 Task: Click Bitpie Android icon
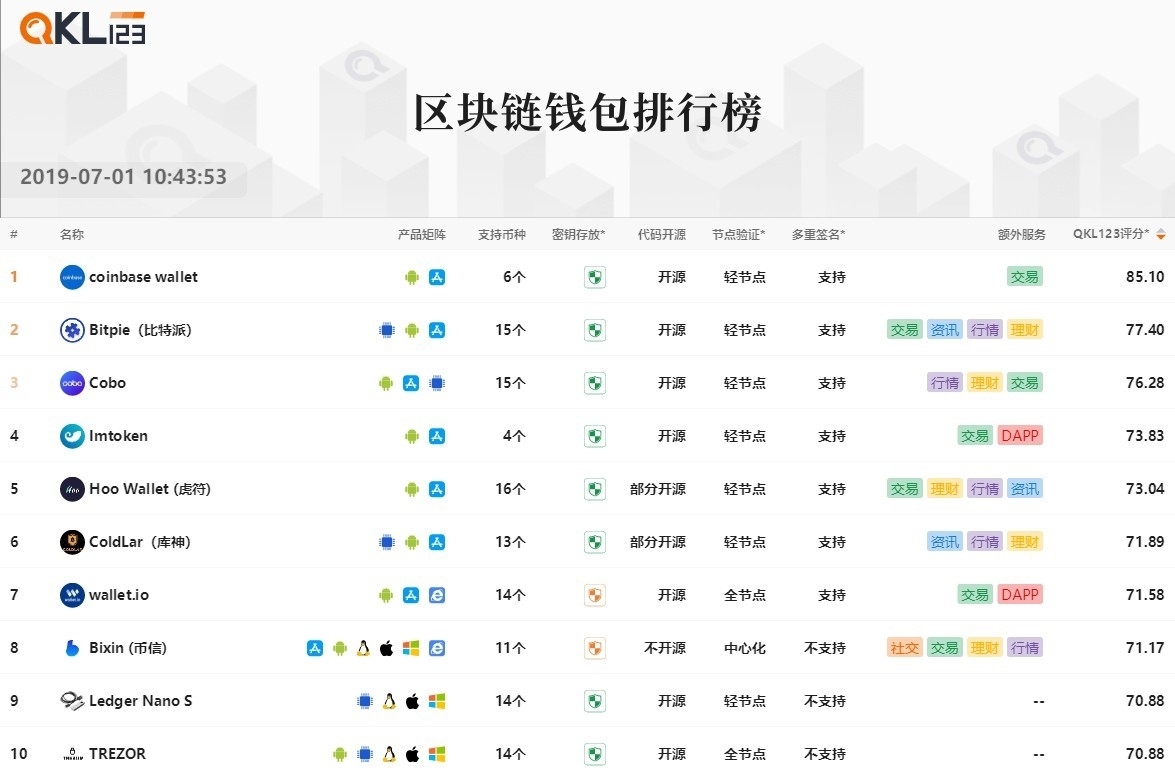tap(411, 330)
